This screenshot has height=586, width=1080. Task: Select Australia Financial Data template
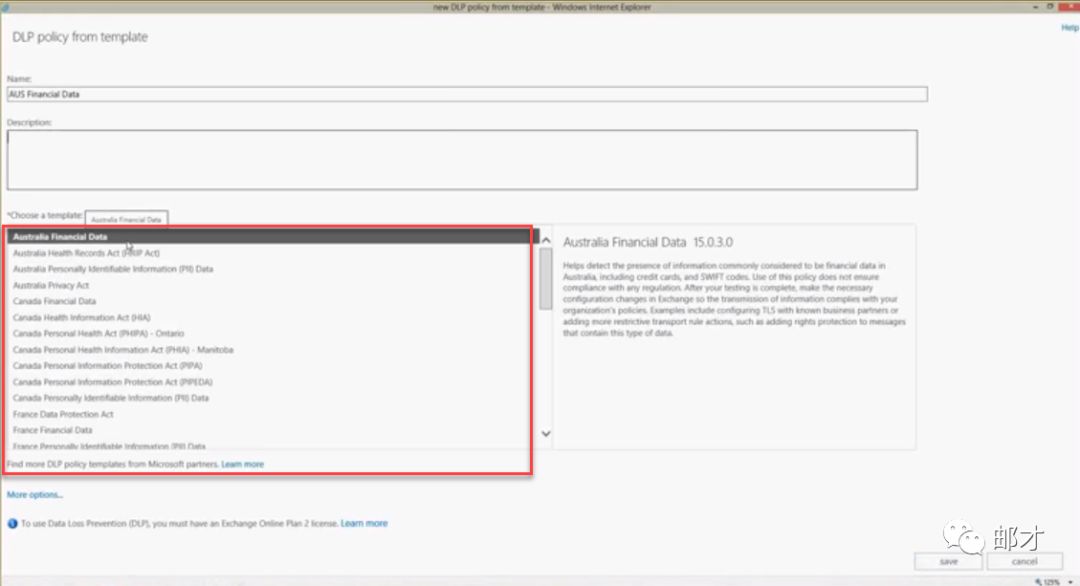tap(60, 237)
